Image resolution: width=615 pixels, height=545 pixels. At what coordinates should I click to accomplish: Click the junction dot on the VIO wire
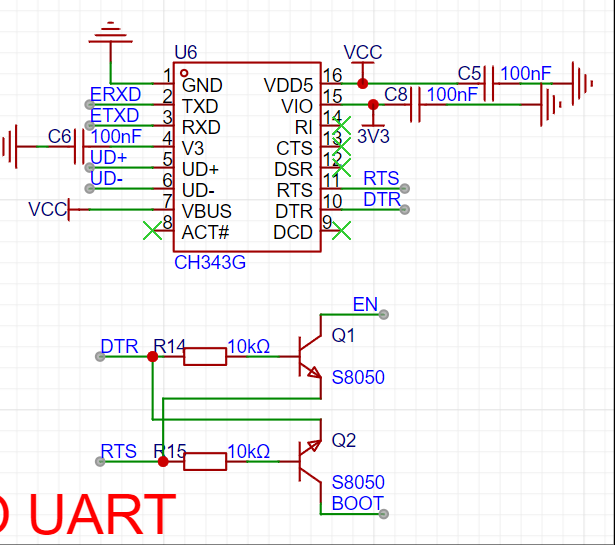[x=373, y=105]
